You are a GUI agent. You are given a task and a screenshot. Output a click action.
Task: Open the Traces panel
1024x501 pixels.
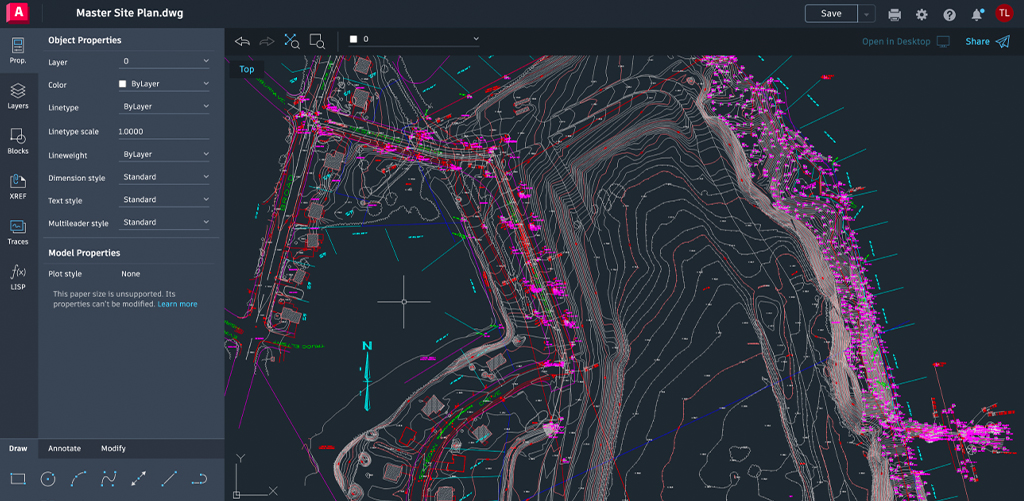pyautogui.click(x=18, y=232)
